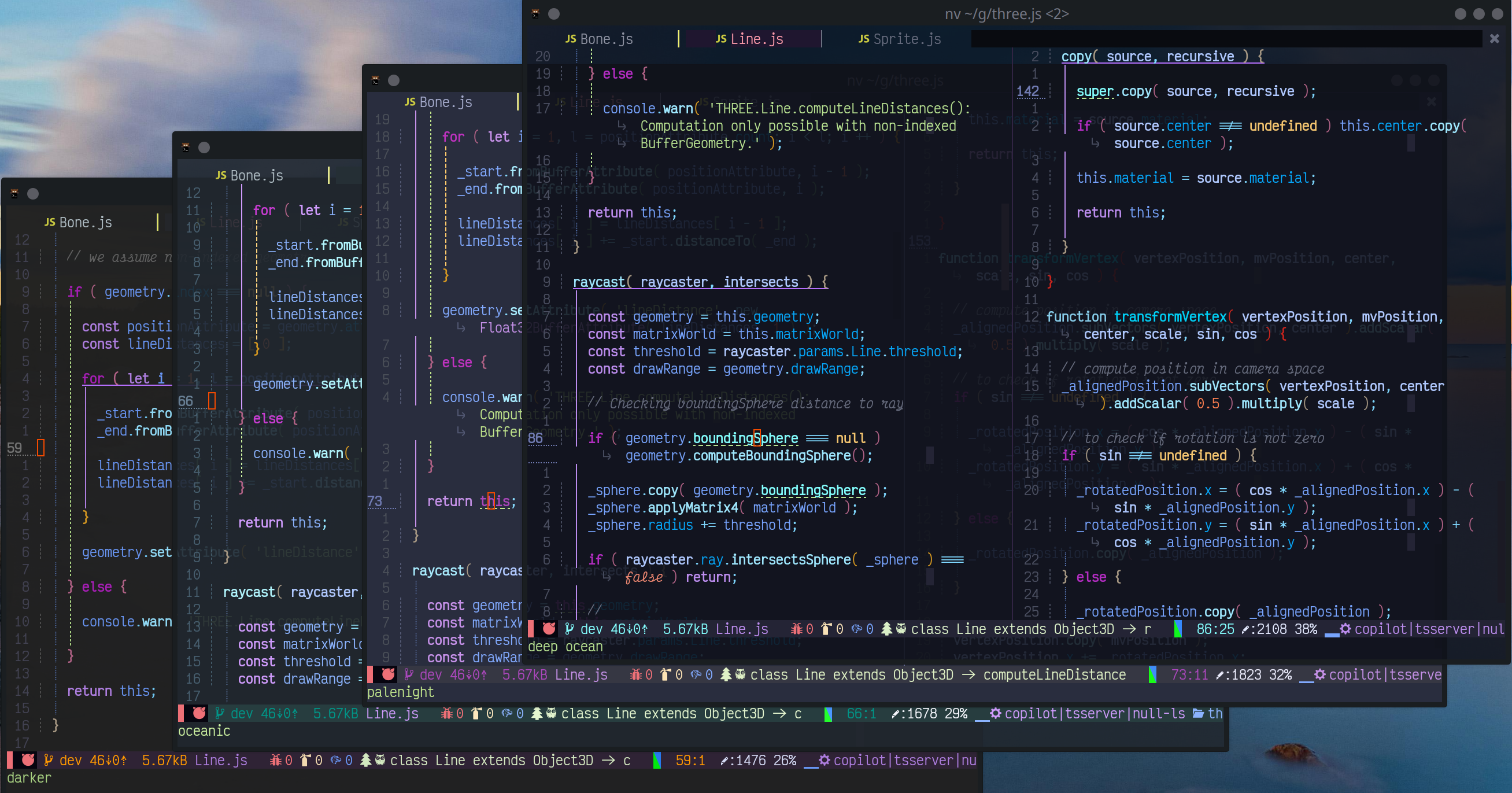Click line number 142 in the right split

click(x=1028, y=91)
